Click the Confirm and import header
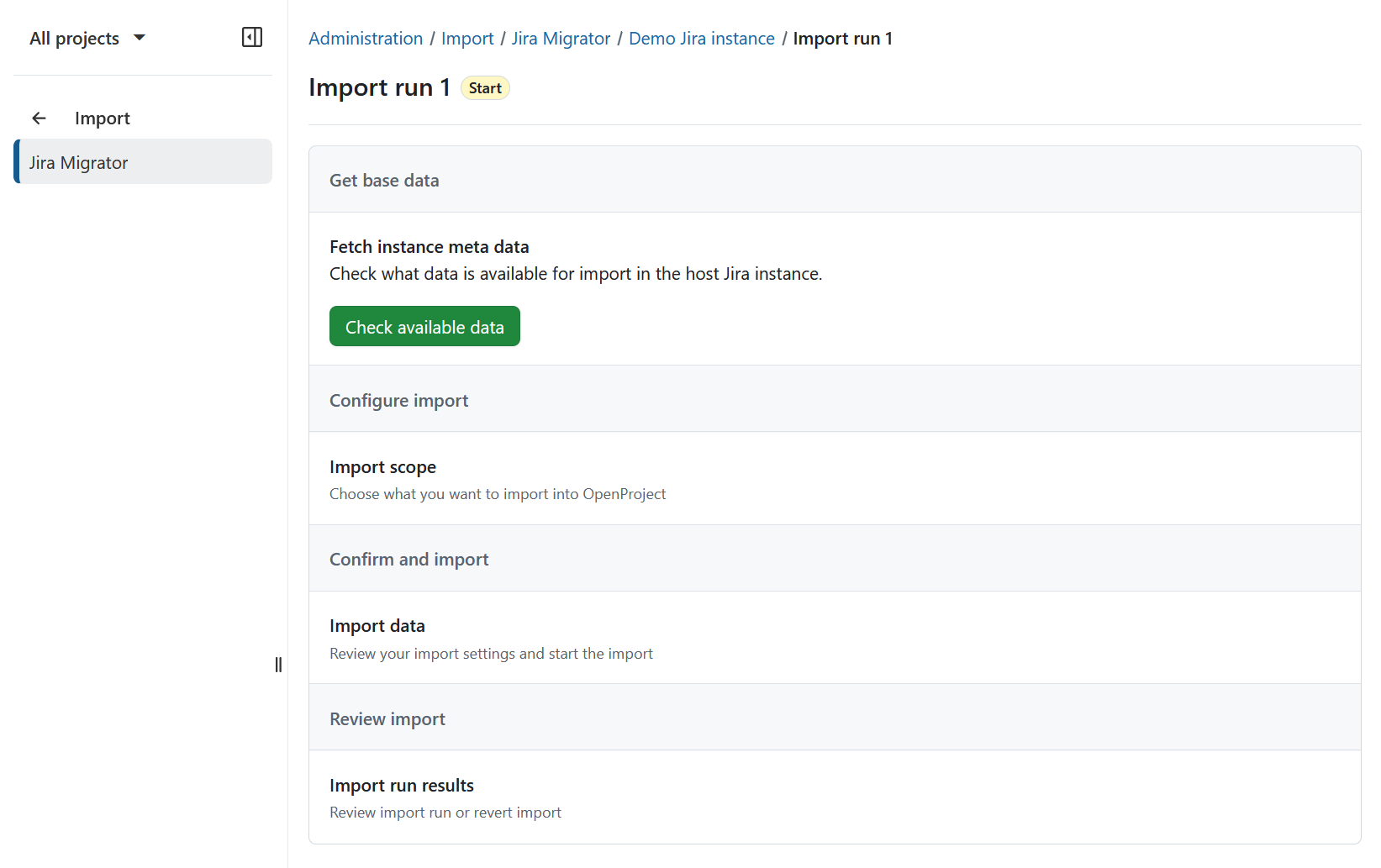Screen dimensions: 1381x868 pyautogui.click(x=835, y=559)
